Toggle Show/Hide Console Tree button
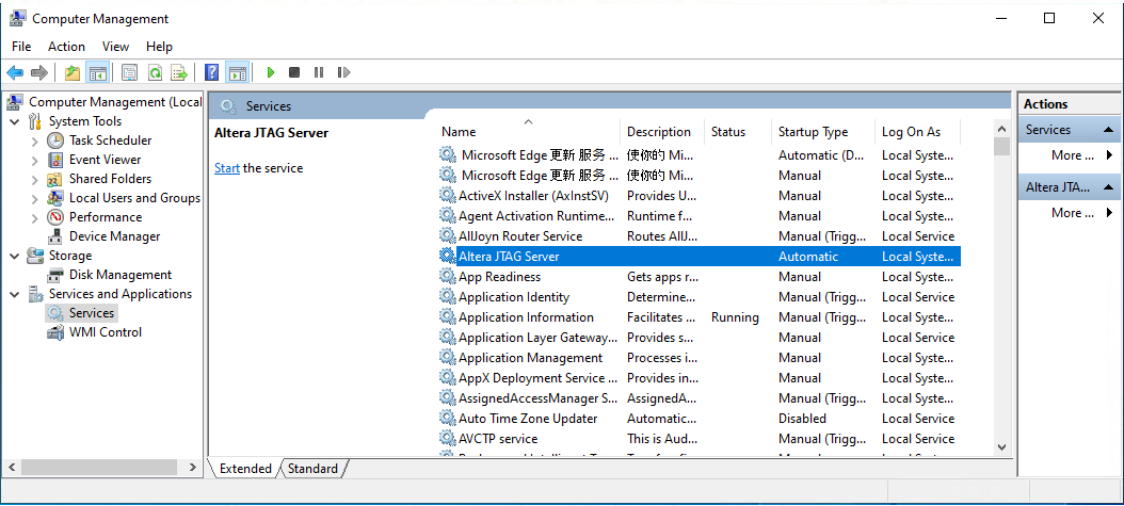The image size is (1124, 506). (97, 72)
